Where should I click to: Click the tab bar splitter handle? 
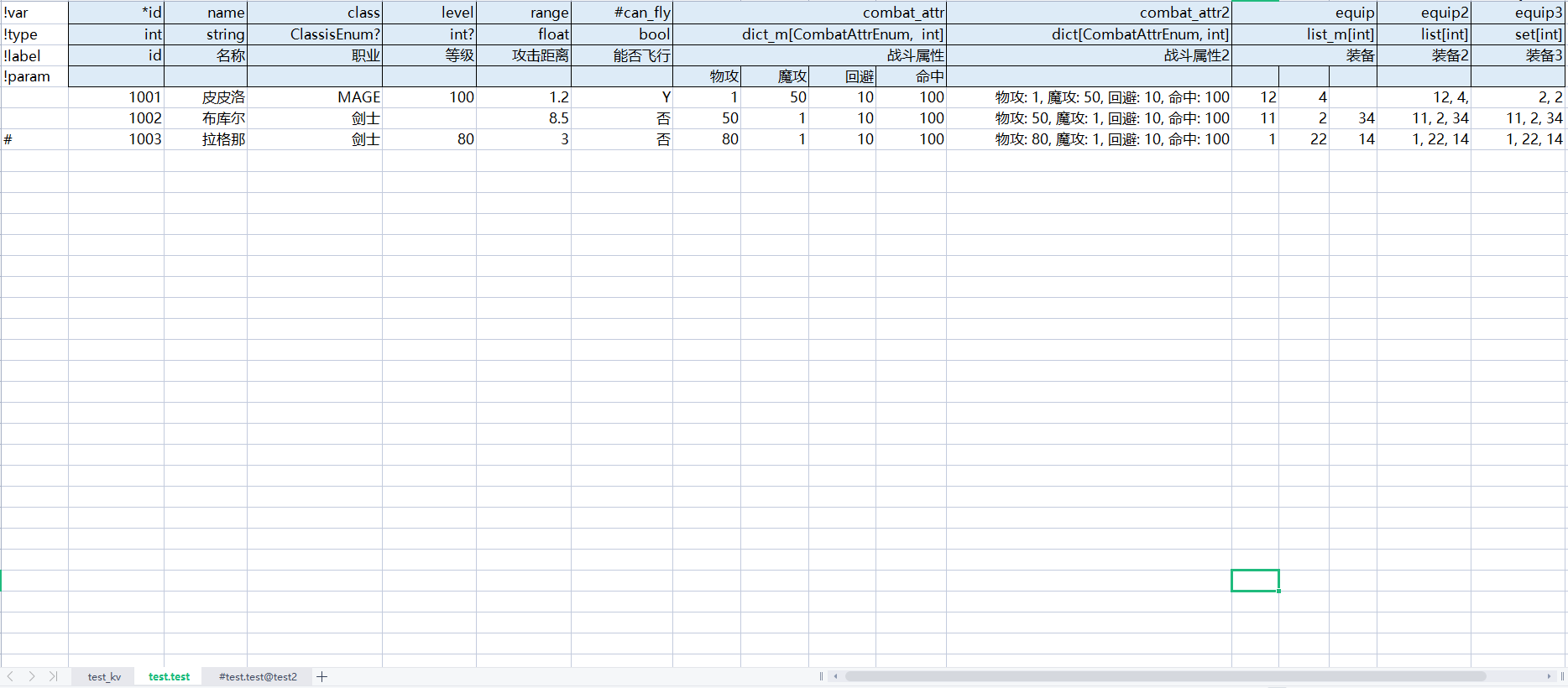click(821, 676)
